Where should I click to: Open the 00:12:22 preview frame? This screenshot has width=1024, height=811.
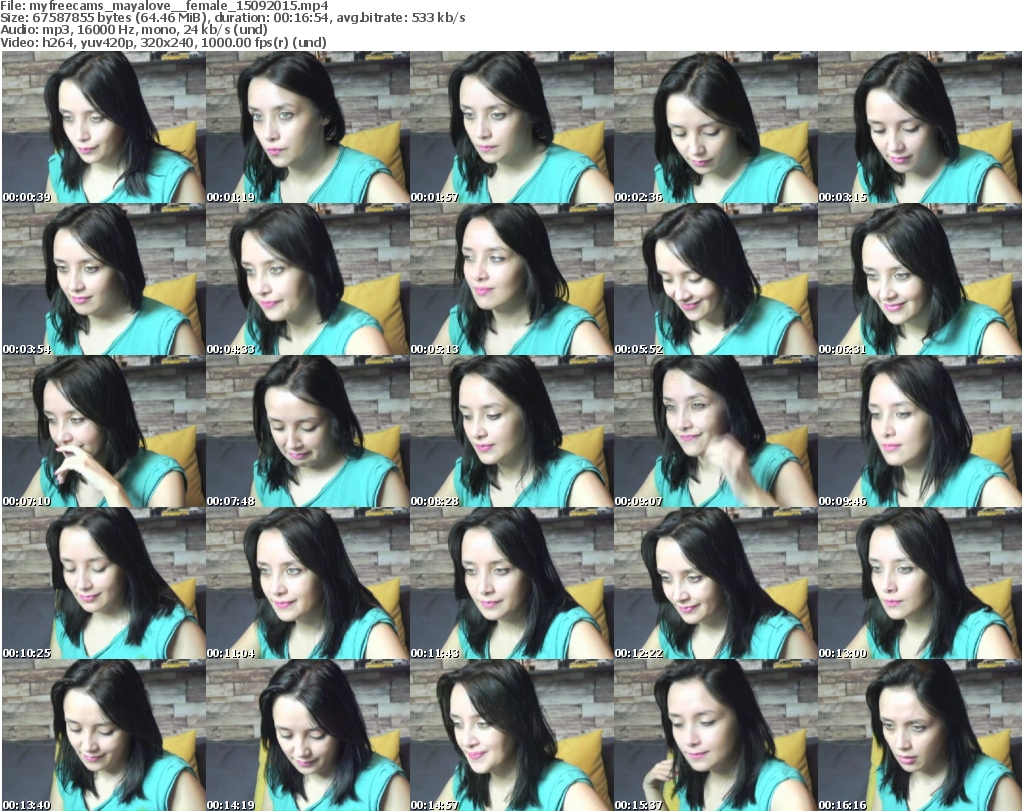point(714,584)
